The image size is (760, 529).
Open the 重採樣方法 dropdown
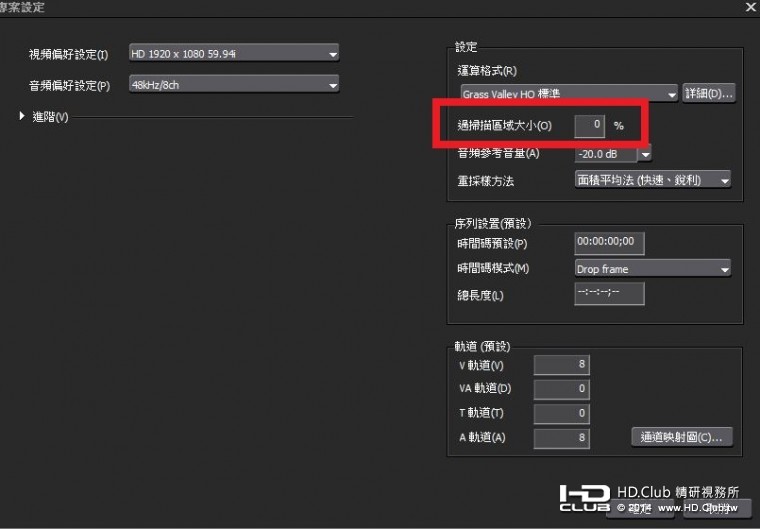coord(653,180)
